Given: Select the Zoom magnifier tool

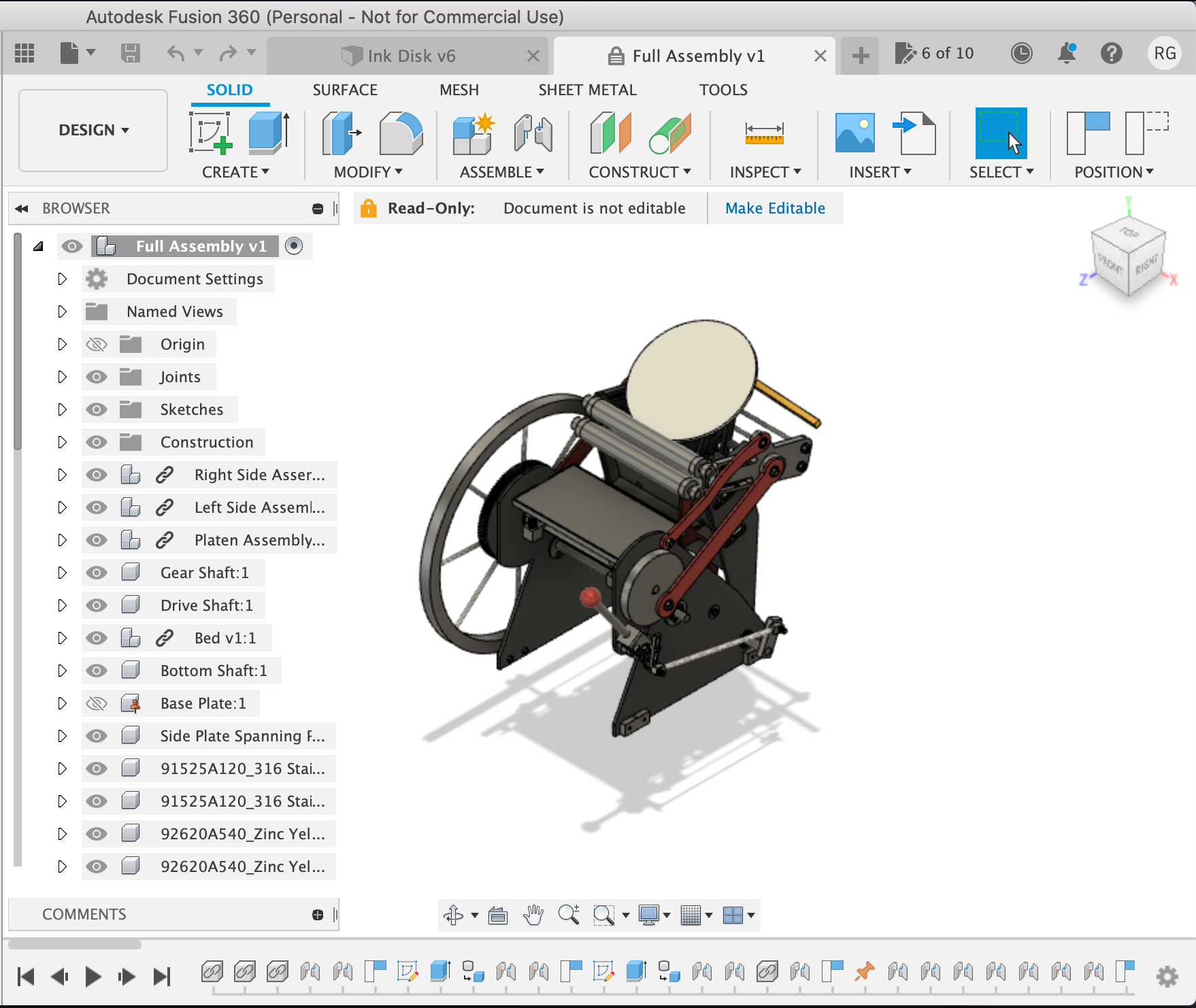Looking at the screenshot, I should (x=569, y=915).
